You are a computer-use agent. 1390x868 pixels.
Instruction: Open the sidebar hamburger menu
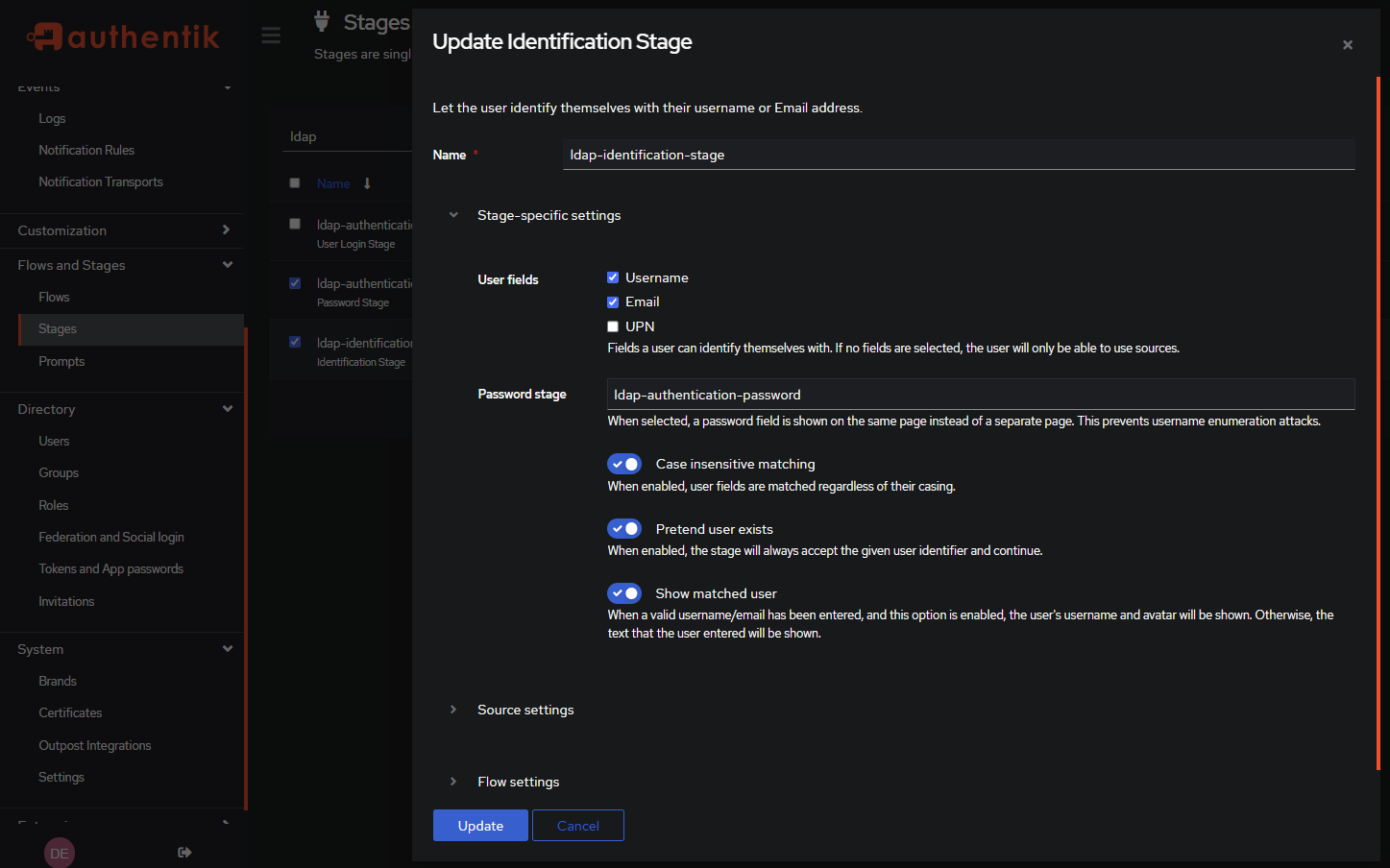click(x=270, y=35)
